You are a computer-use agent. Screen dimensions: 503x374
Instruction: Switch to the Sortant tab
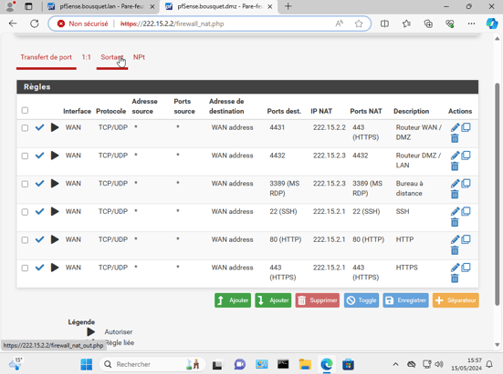(x=112, y=57)
